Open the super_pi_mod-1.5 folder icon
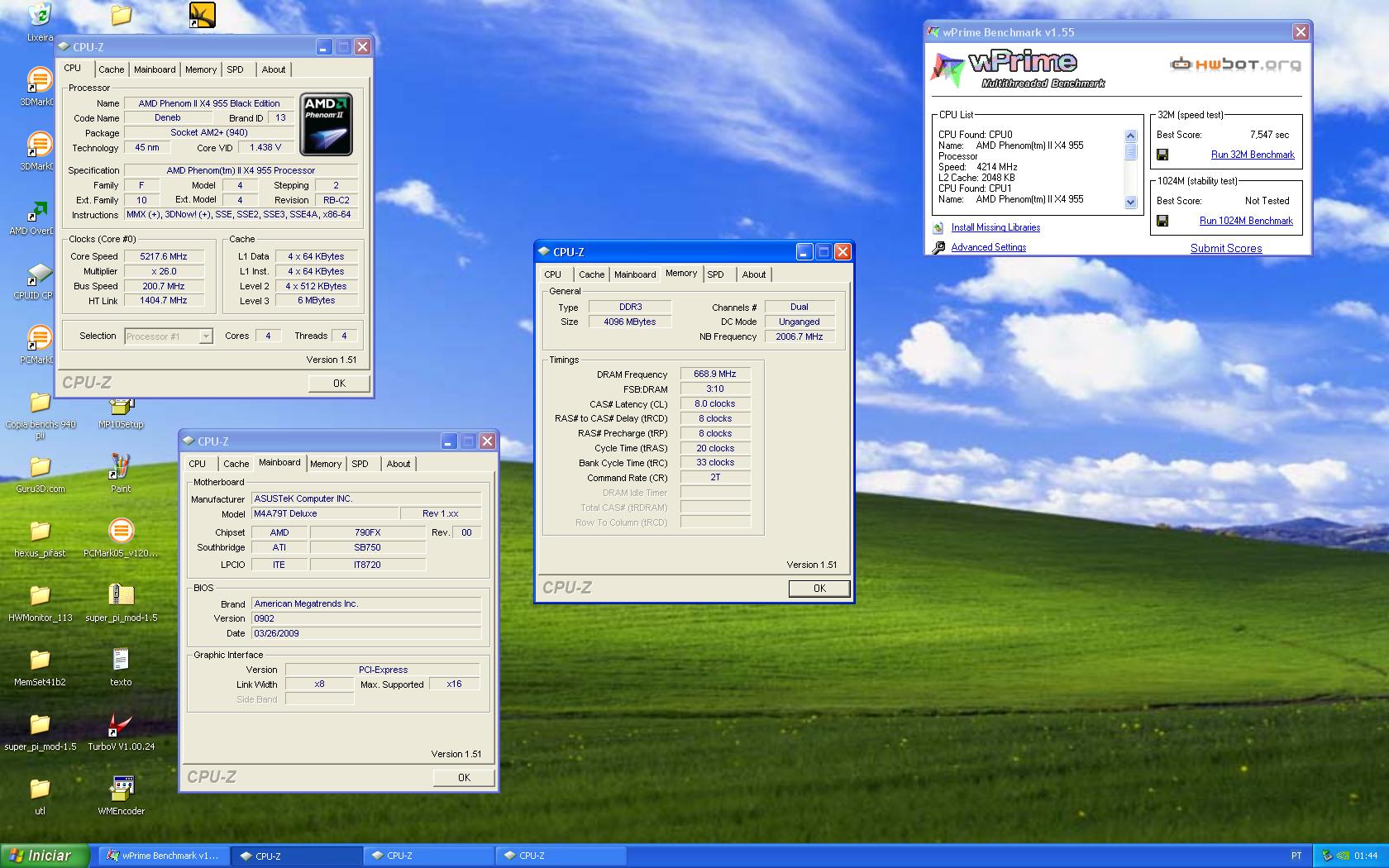 (x=40, y=724)
